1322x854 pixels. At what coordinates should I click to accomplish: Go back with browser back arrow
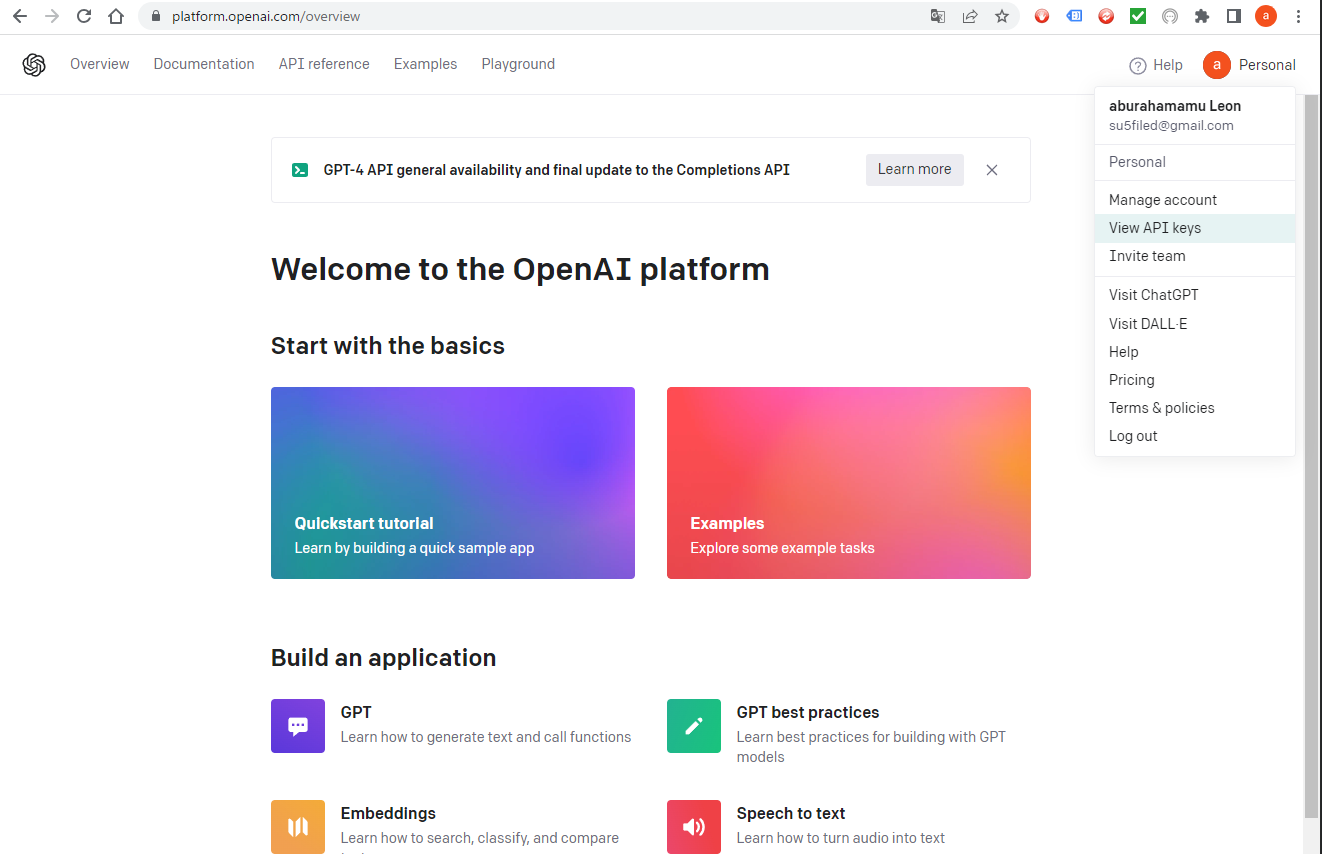(x=20, y=16)
